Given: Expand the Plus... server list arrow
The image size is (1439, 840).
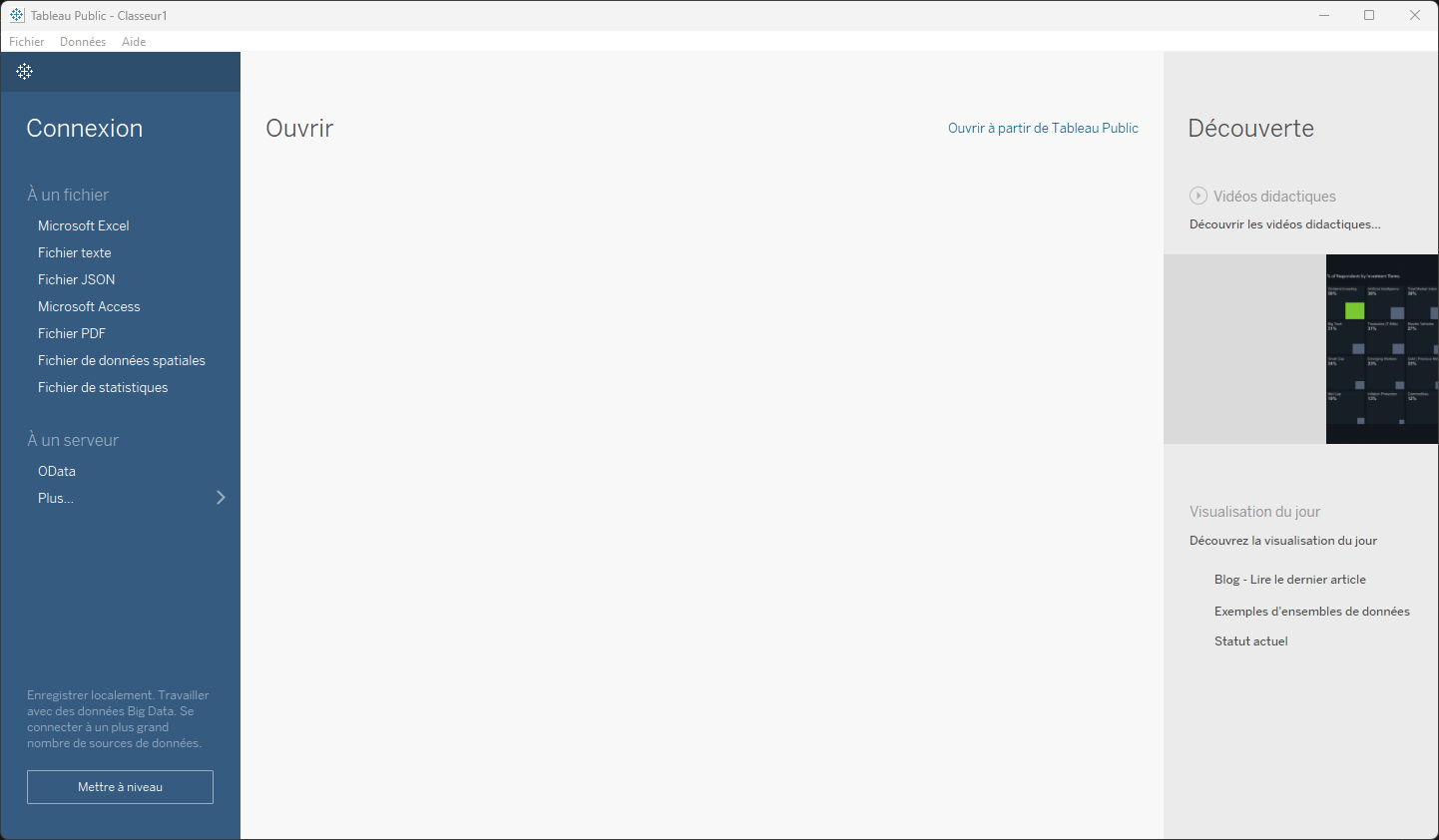Looking at the screenshot, I should pyautogui.click(x=221, y=497).
